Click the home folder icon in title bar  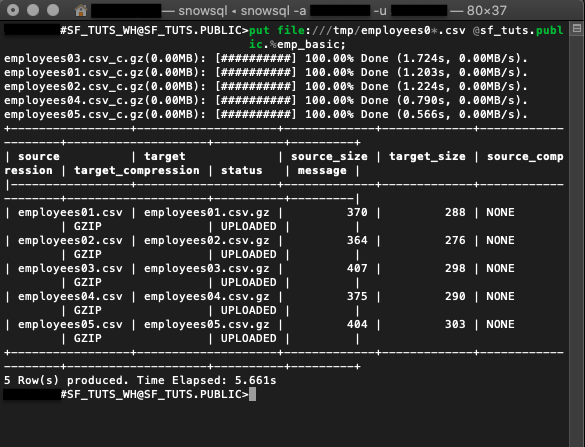click(81, 10)
